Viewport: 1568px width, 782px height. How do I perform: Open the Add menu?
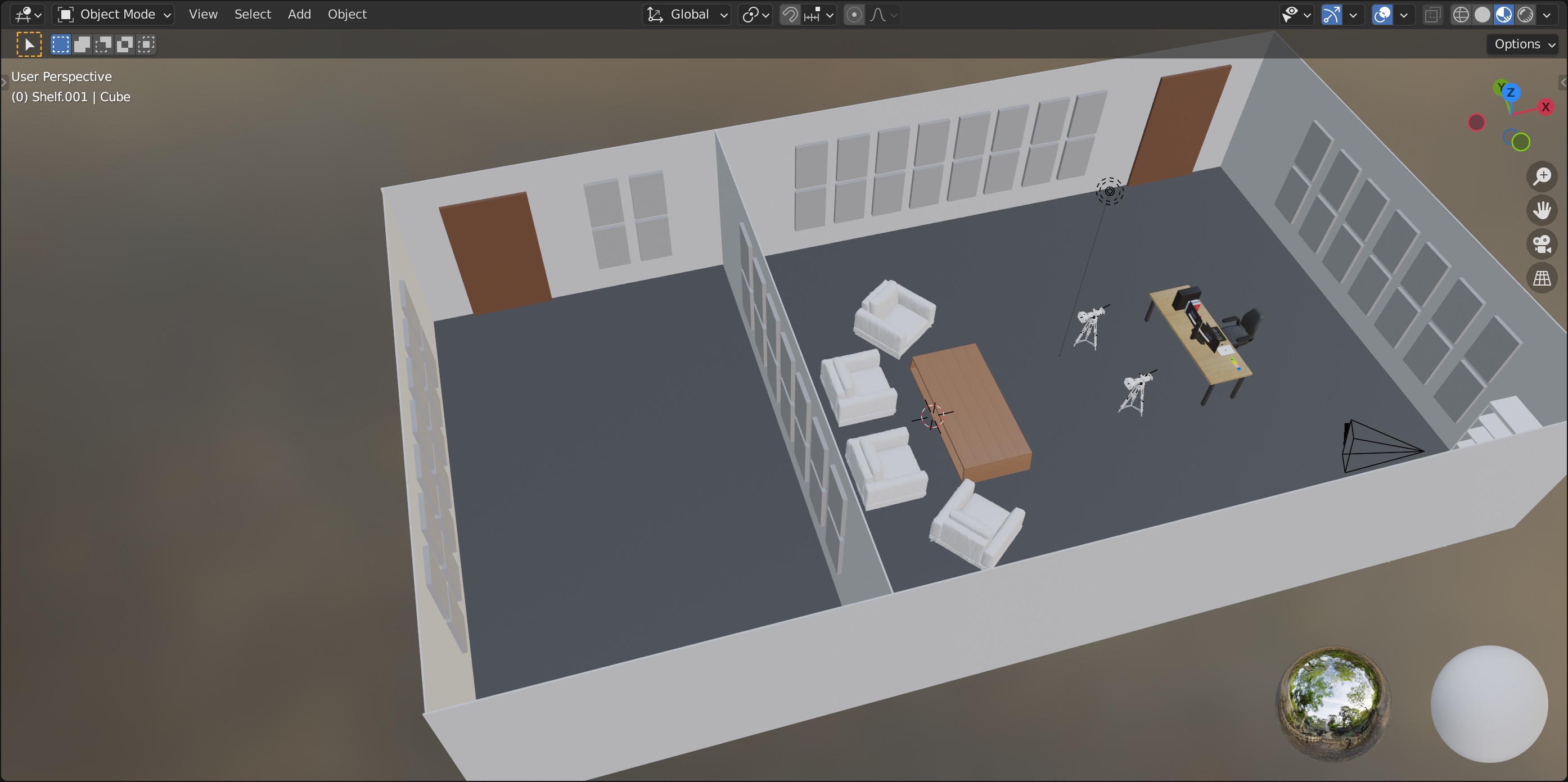[x=299, y=15]
